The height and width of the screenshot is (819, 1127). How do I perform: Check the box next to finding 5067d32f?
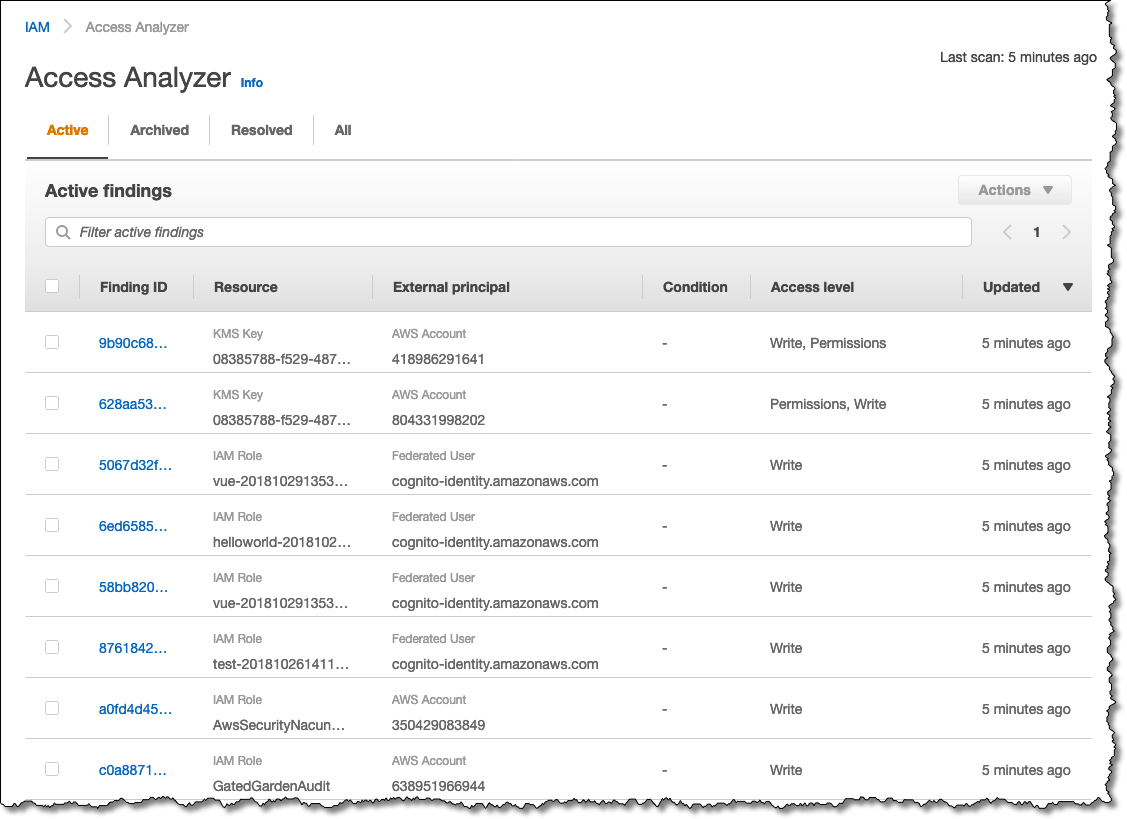coord(52,463)
